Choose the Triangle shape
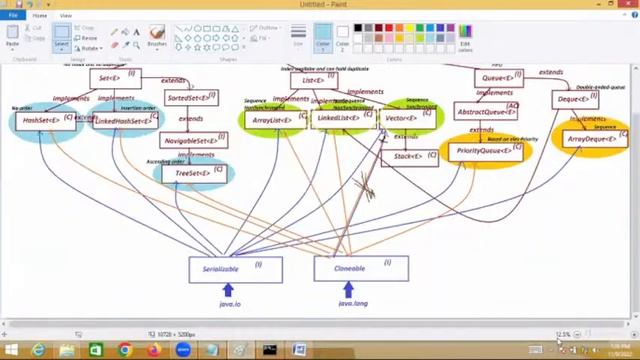 (235, 29)
